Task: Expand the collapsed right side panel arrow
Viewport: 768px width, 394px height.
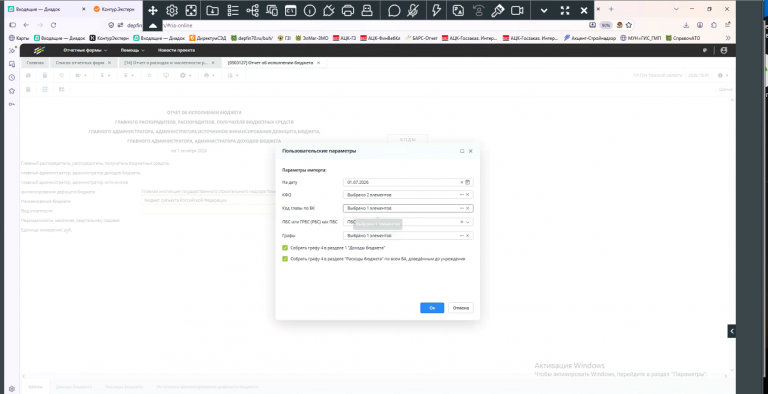Action: pos(732,331)
